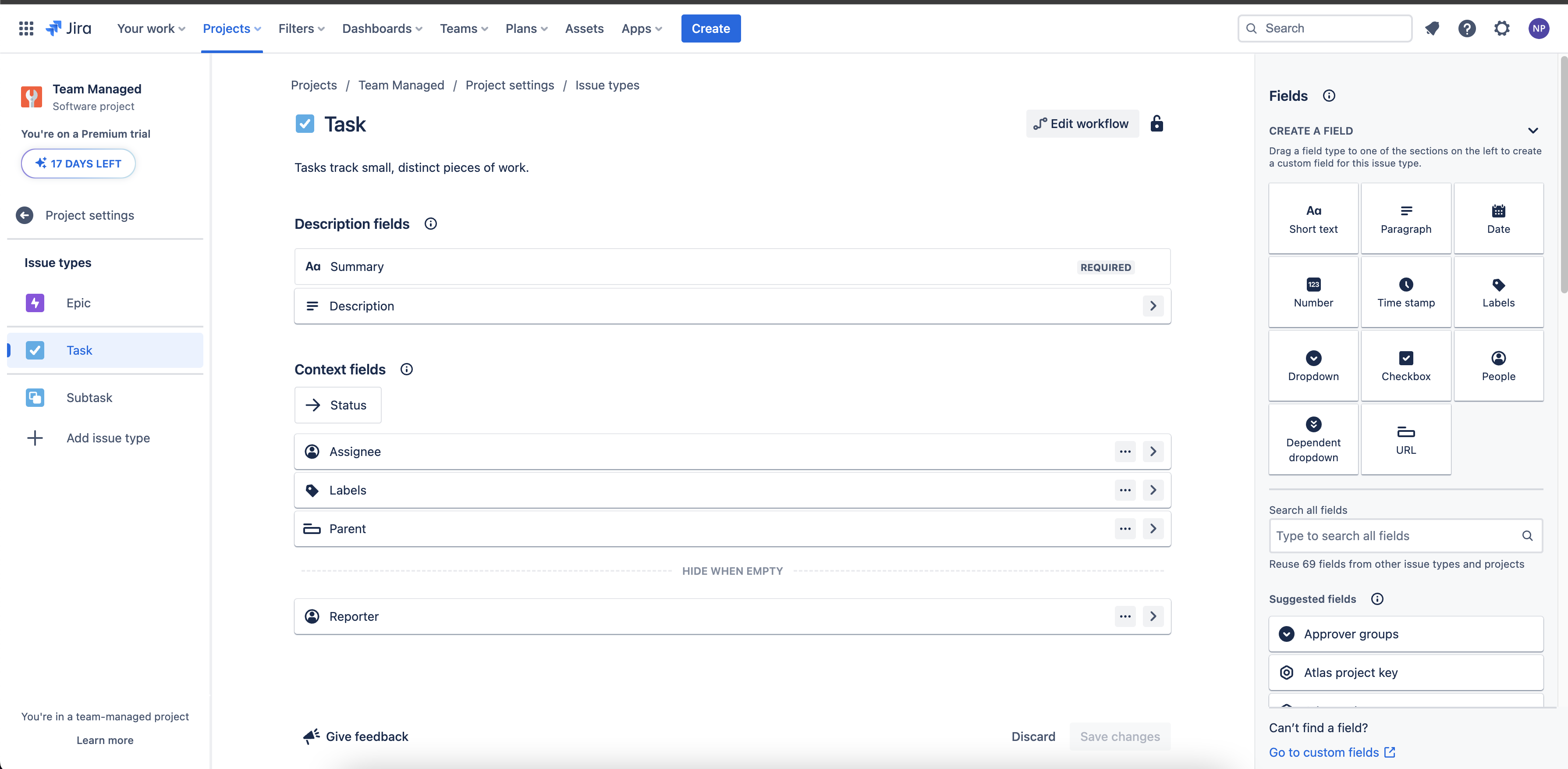Open the Projects menu
This screenshot has width=1568, height=769.
pyautogui.click(x=231, y=28)
